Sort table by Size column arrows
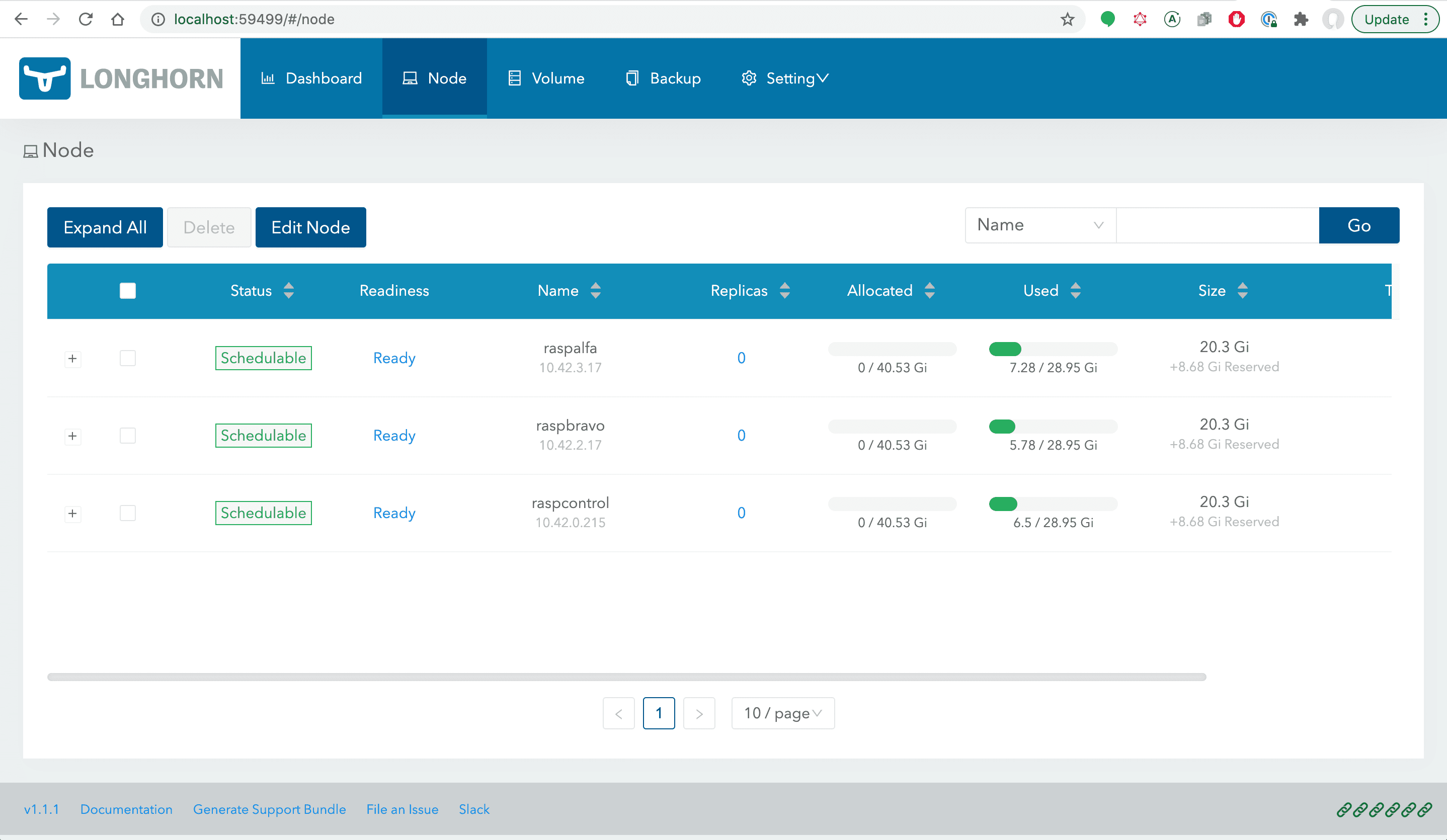1447x840 pixels. (1242, 291)
